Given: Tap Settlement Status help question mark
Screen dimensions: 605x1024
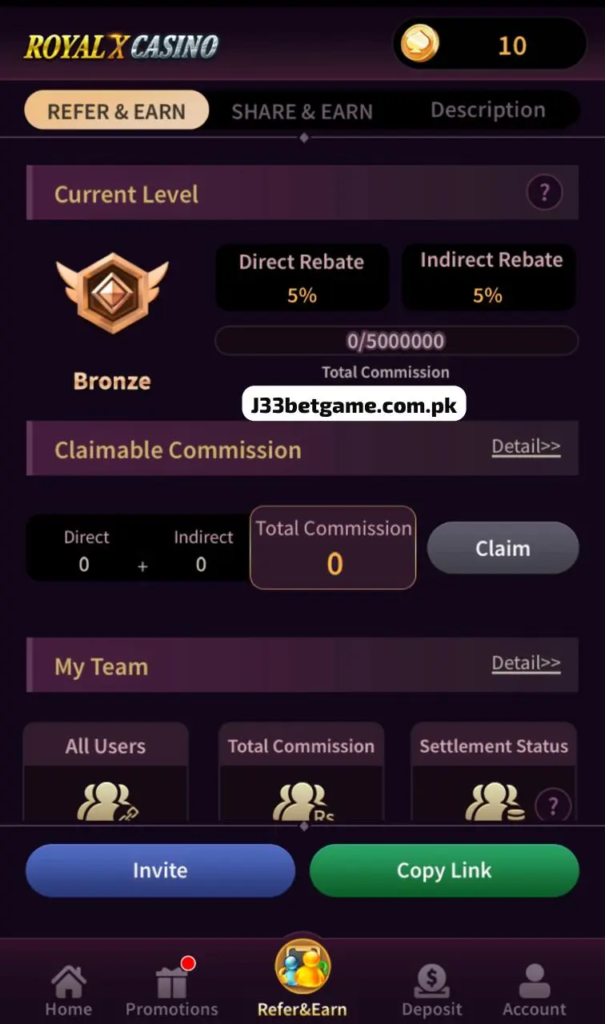Looking at the screenshot, I should [x=553, y=807].
